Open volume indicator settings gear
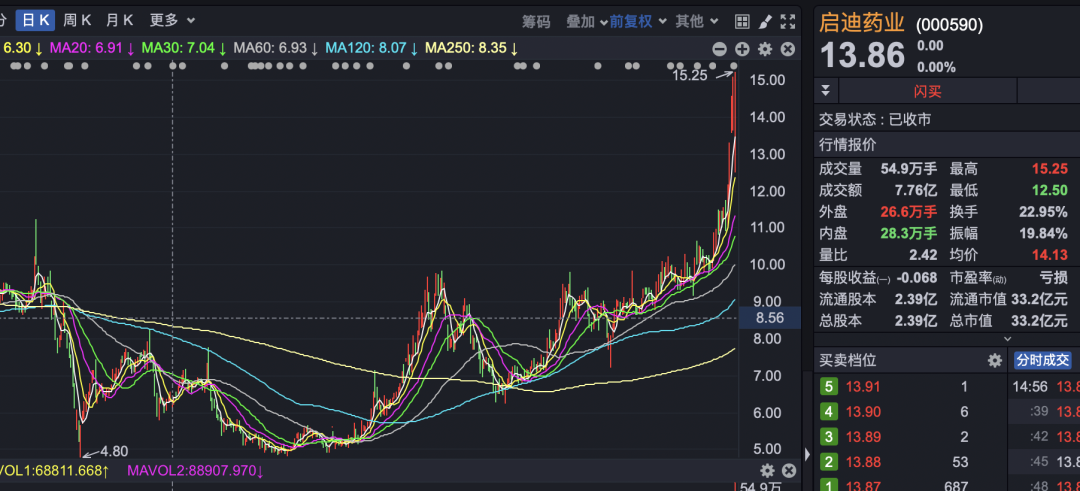Screen dimensions: 1080x491 point(766,471)
